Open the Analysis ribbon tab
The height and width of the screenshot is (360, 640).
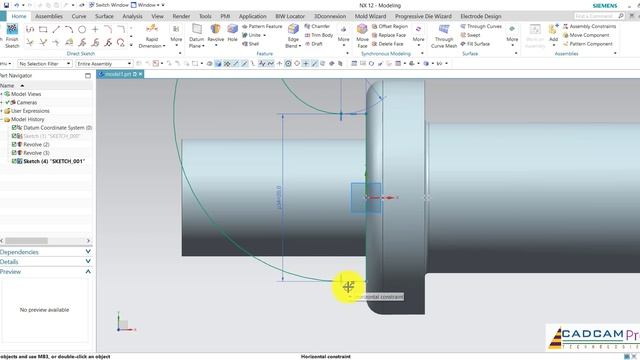point(132,16)
